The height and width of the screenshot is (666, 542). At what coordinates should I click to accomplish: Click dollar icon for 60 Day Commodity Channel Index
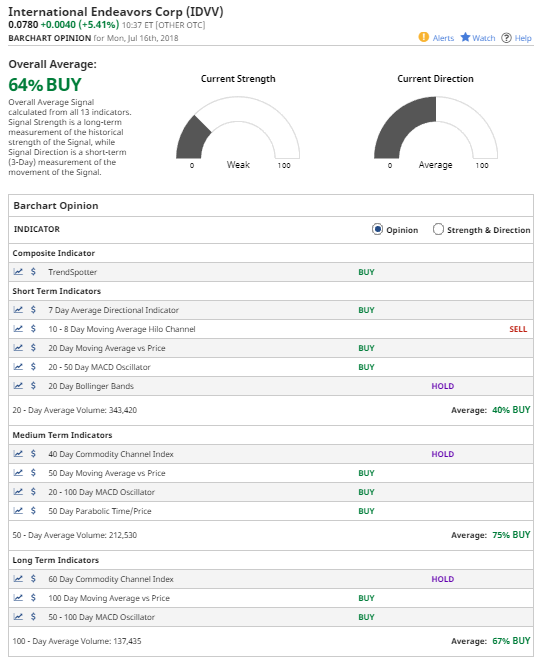[33, 579]
